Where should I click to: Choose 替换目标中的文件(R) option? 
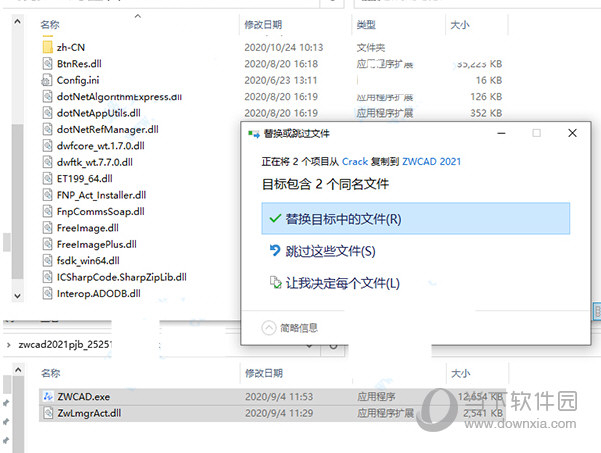[415, 219]
